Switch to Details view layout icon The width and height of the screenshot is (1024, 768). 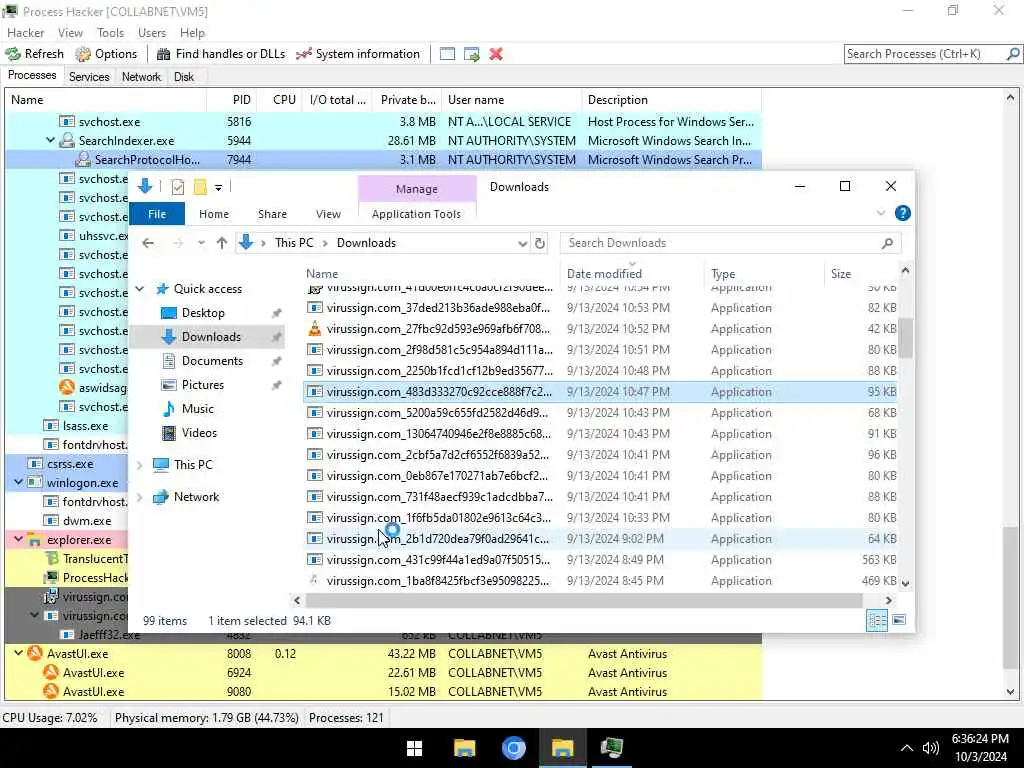[876, 620]
